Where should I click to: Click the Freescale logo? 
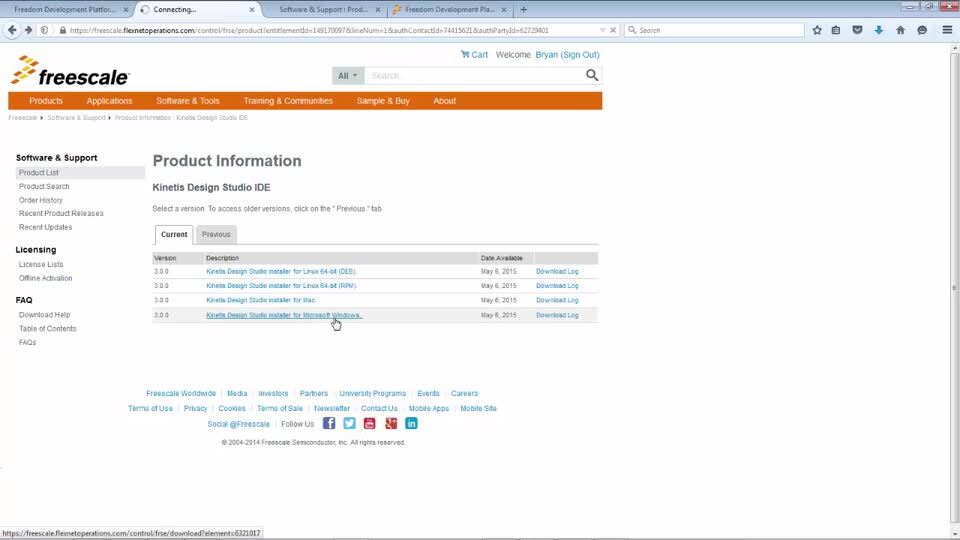click(70, 71)
